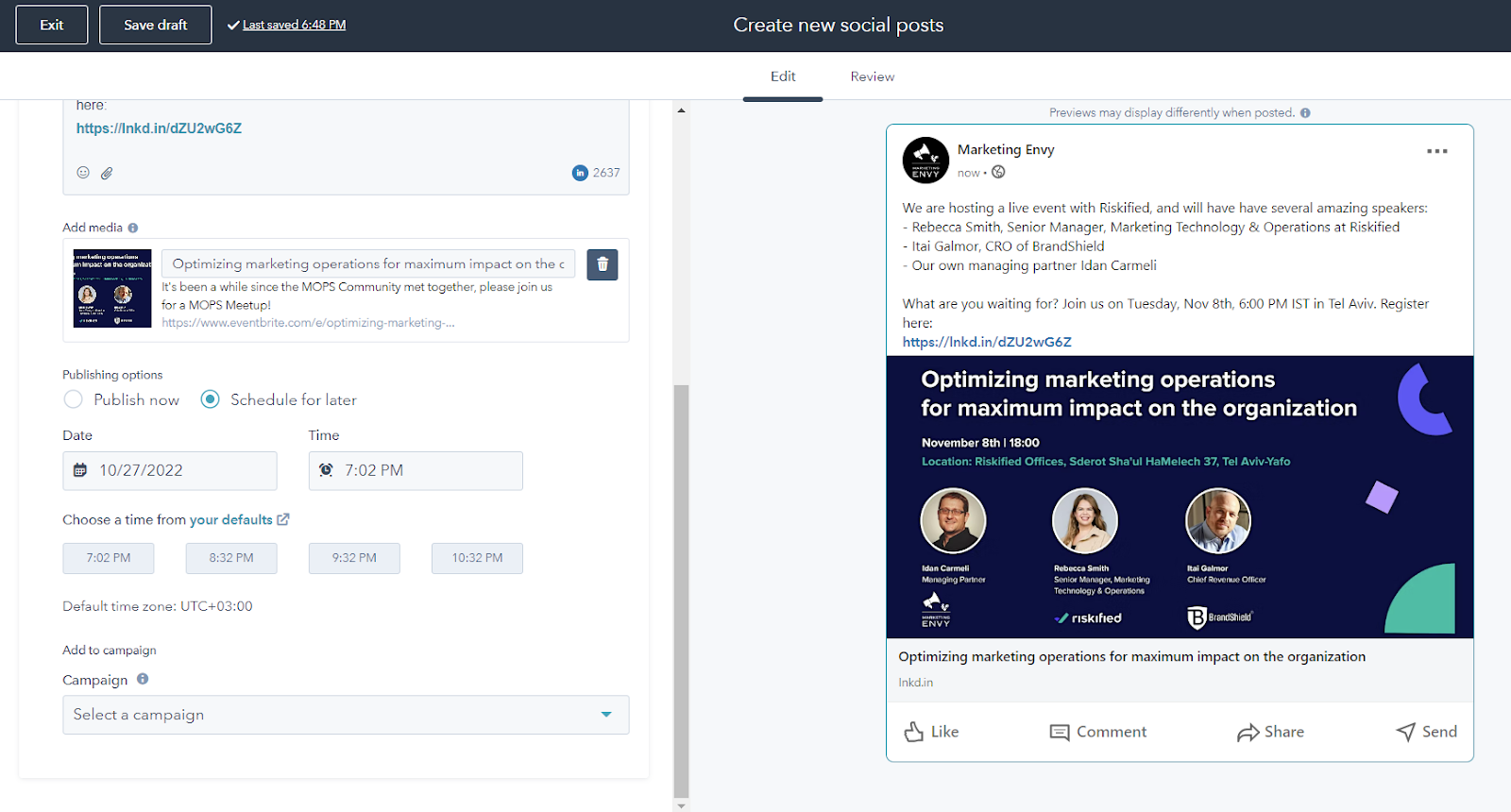Click the lnkd.in link in the editor

[159, 128]
